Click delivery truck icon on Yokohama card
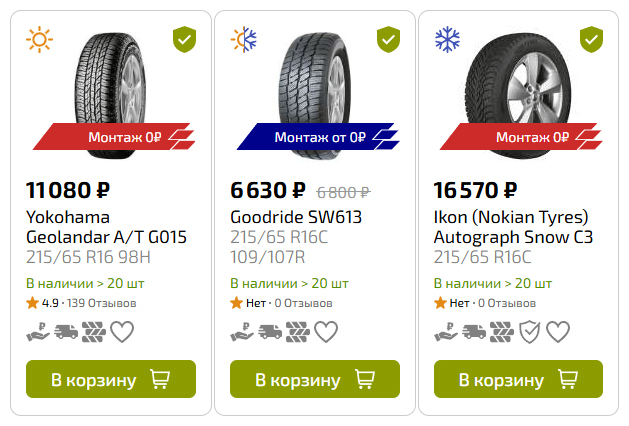The width and height of the screenshot is (629, 426). tap(67, 332)
